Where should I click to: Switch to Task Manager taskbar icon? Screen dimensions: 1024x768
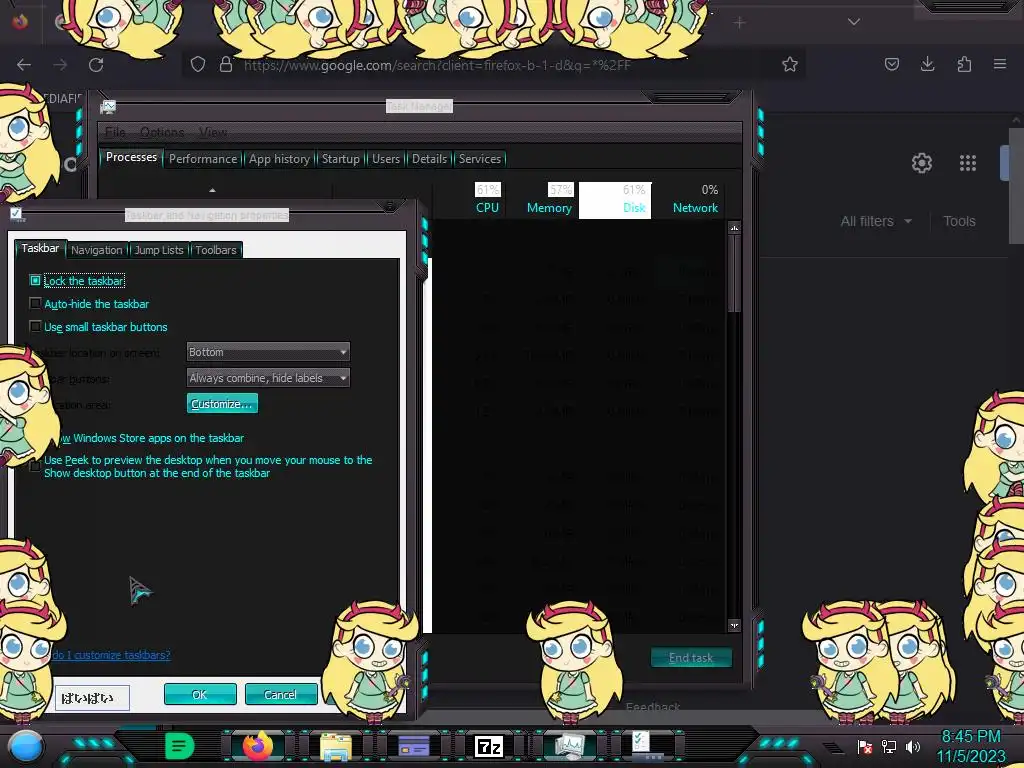[569, 746]
